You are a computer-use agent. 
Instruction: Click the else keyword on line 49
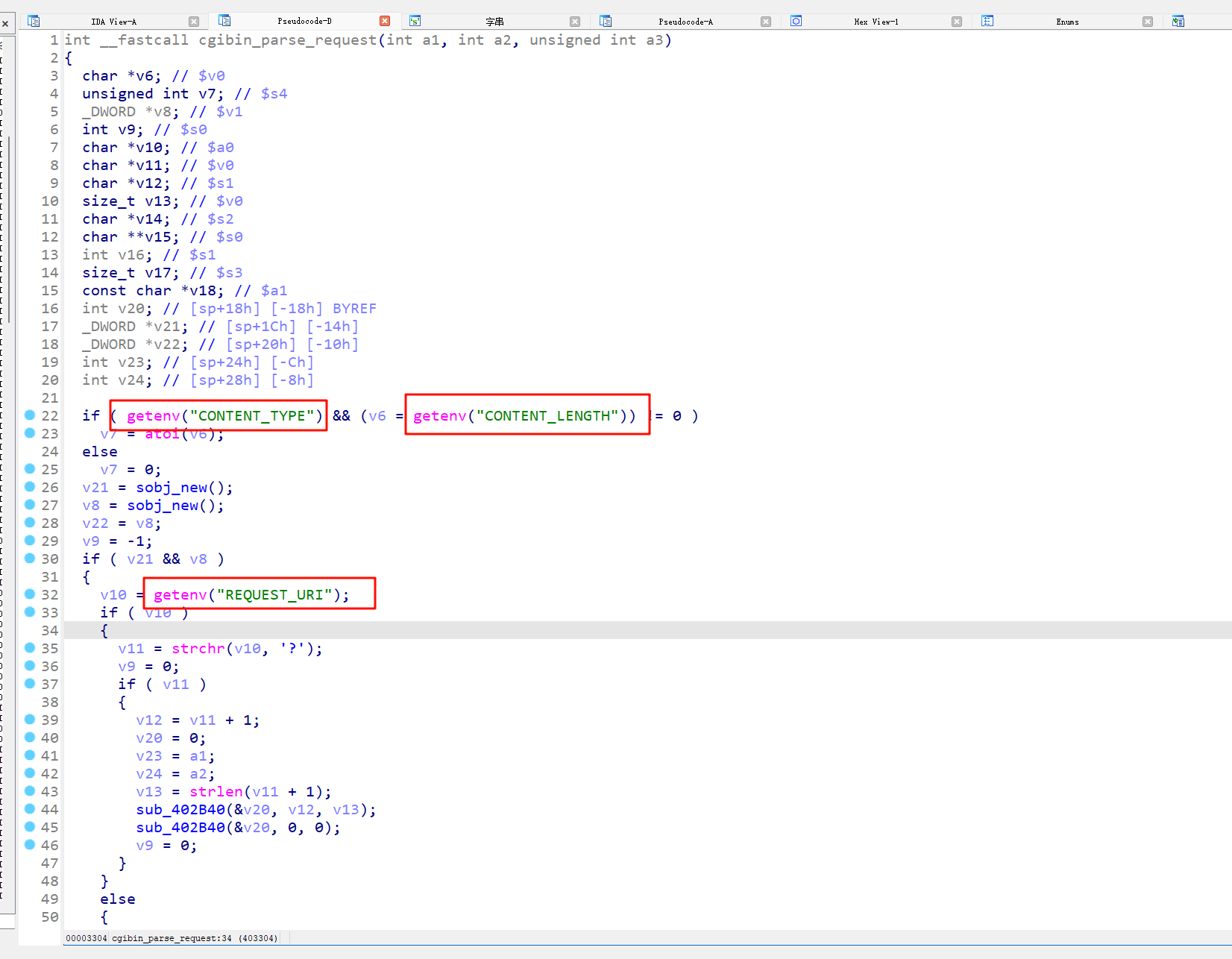pyautogui.click(x=118, y=899)
